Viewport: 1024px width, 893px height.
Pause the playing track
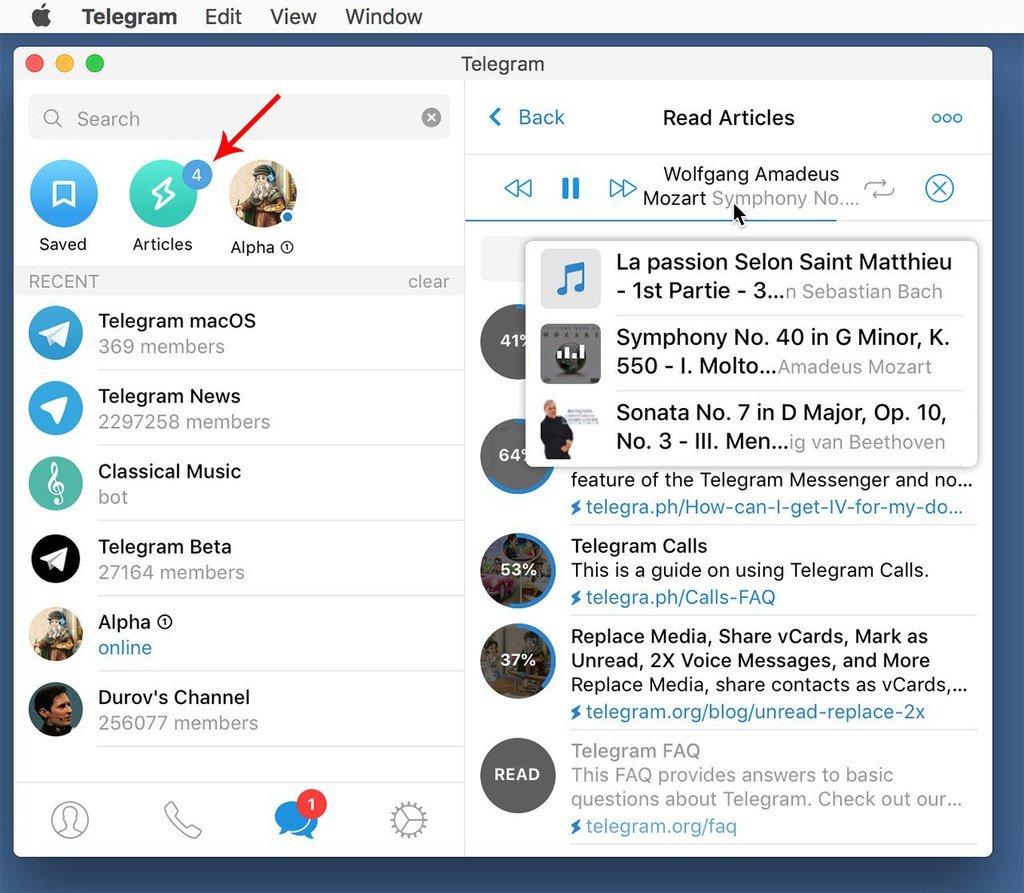[571, 188]
